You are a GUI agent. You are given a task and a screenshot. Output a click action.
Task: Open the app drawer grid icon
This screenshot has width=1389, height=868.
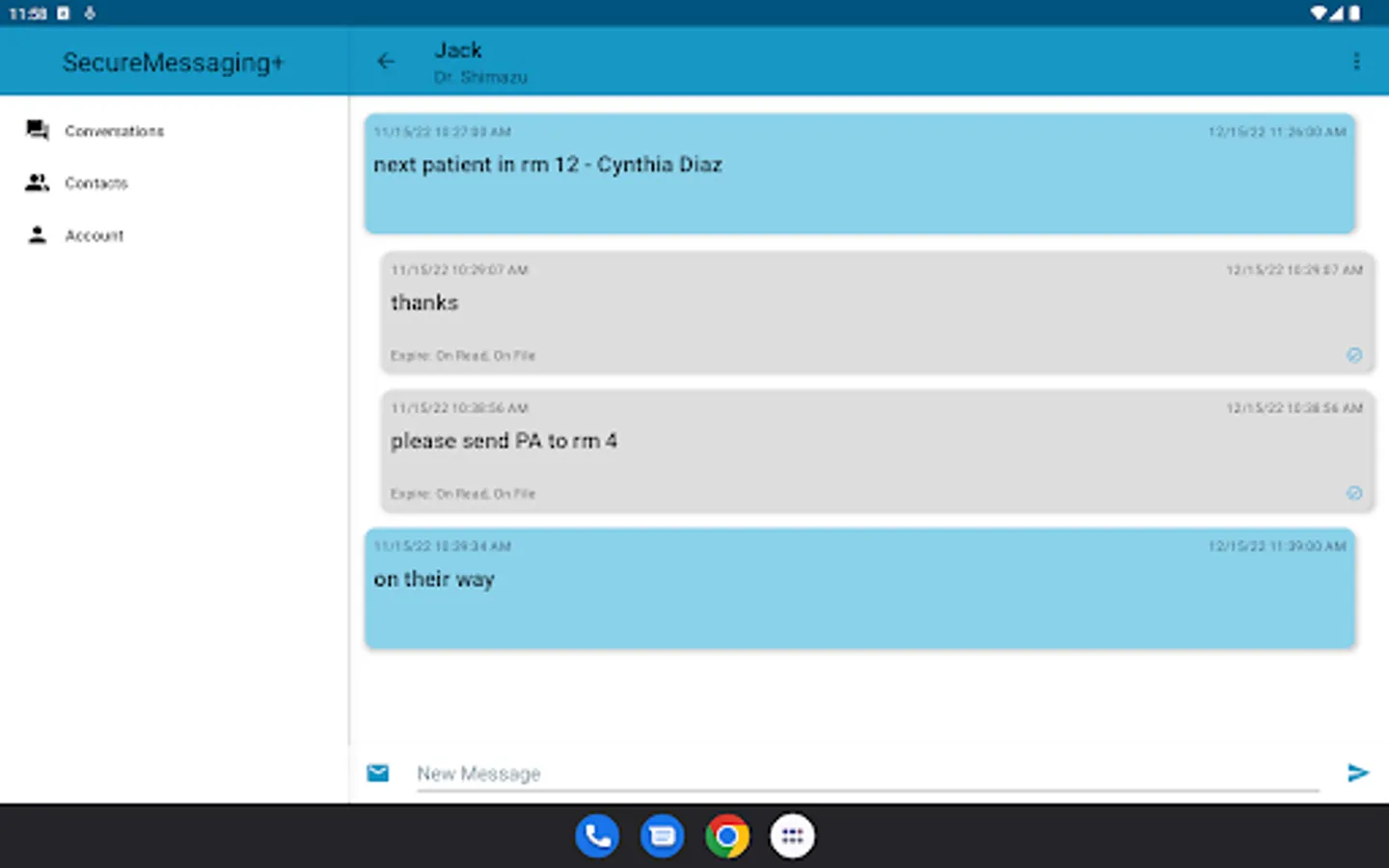[x=793, y=836]
